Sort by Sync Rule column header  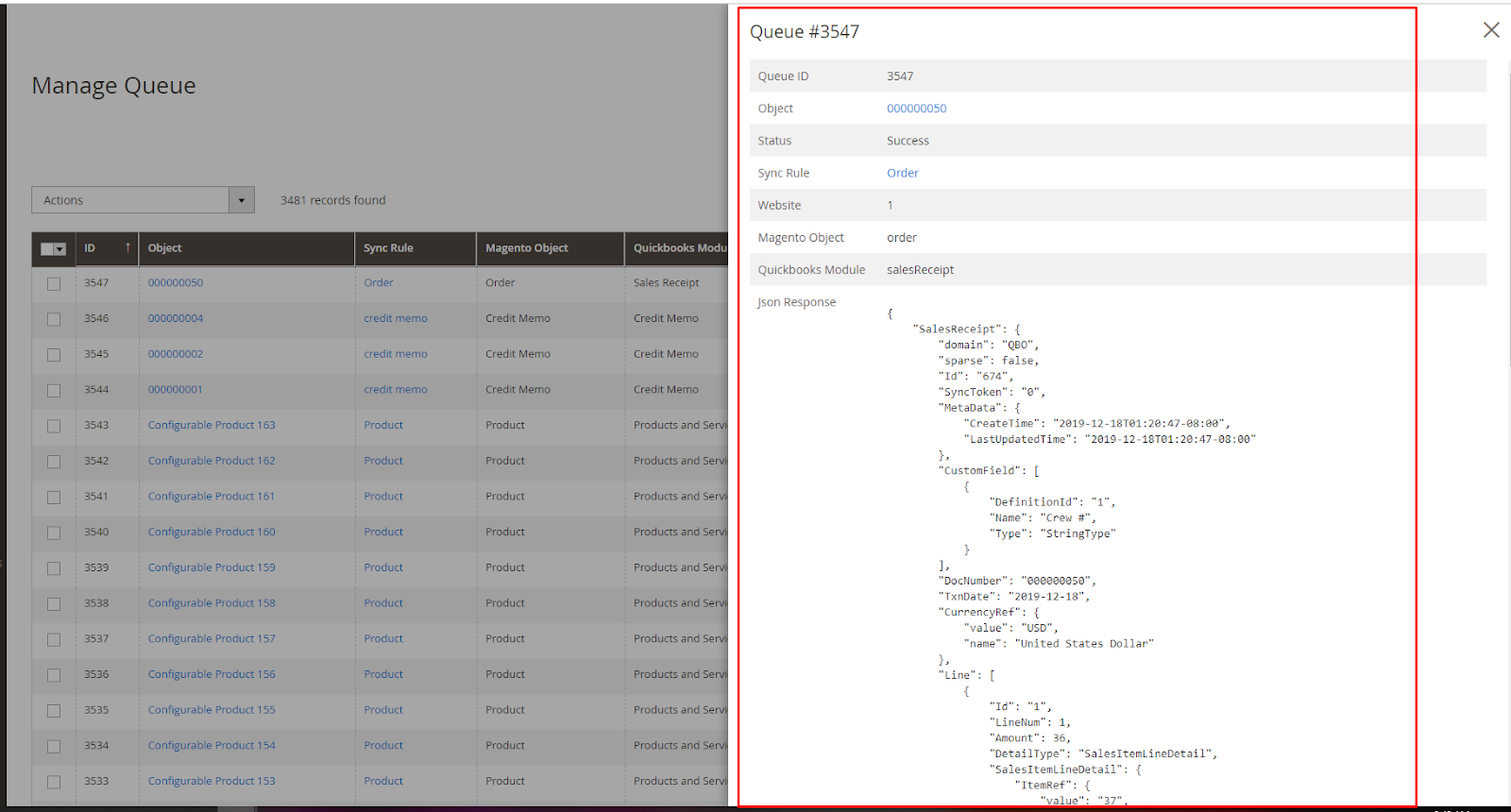388,248
